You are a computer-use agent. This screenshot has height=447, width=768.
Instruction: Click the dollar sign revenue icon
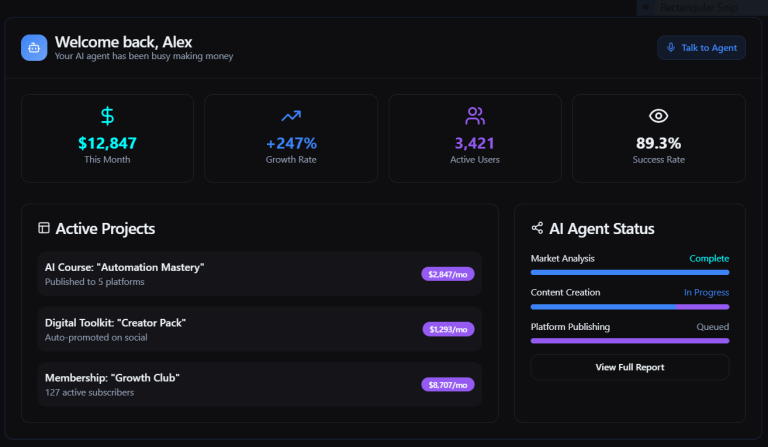click(x=107, y=116)
